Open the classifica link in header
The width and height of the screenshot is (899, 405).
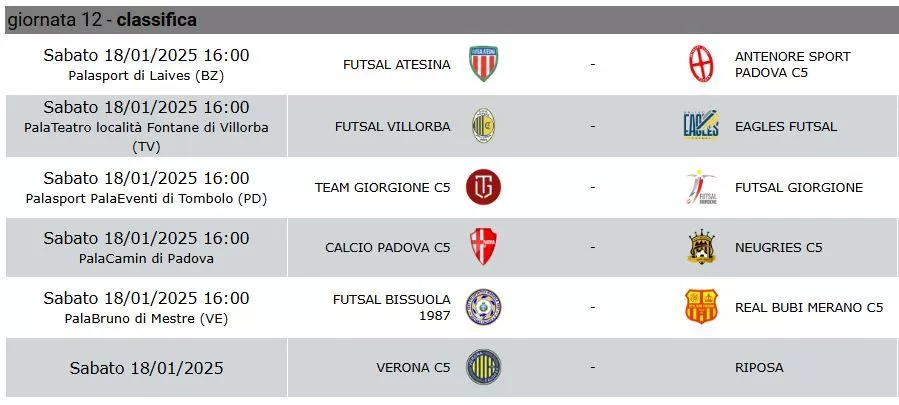pos(157,20)
